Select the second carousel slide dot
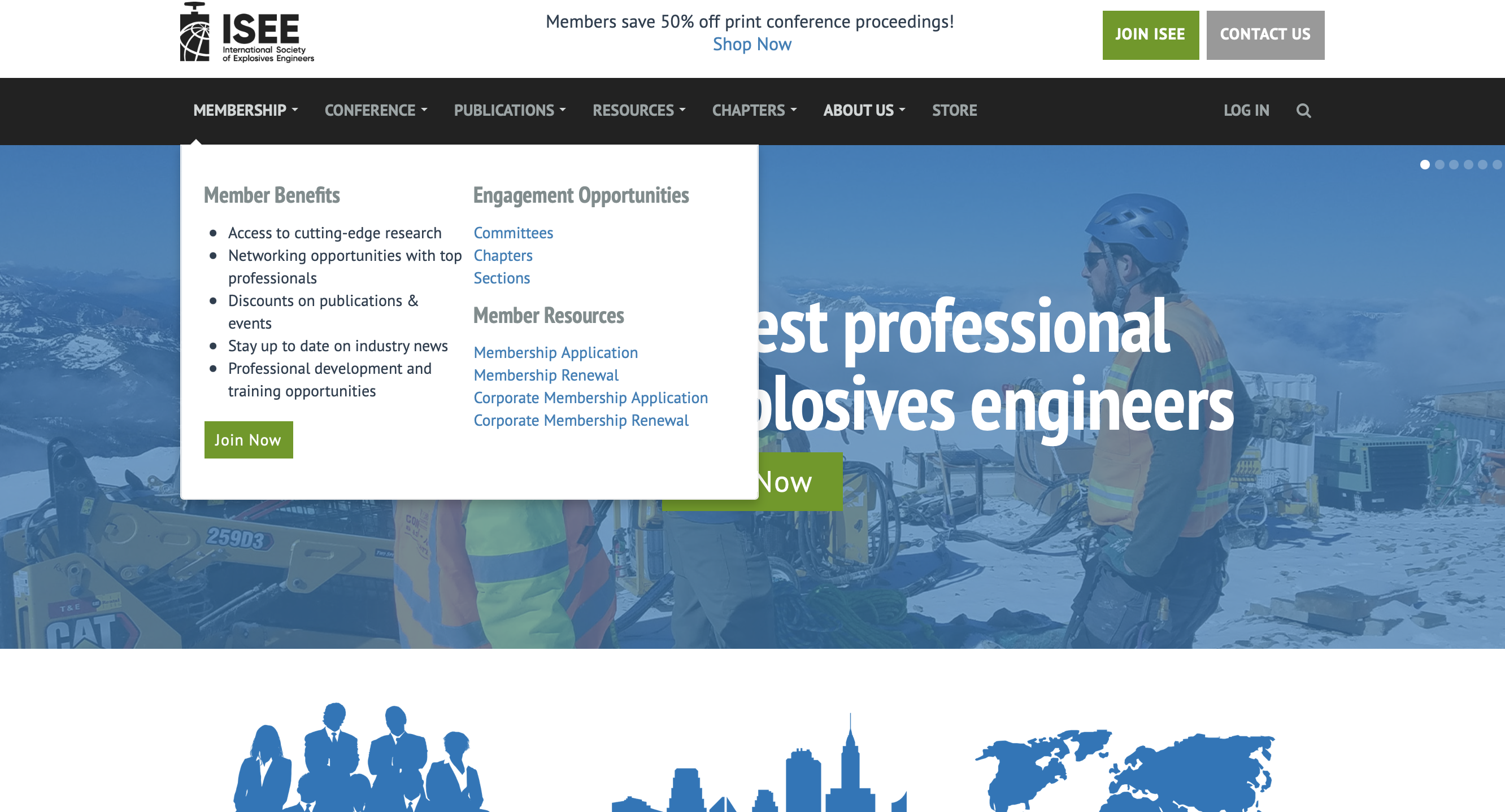Image resolution: width=1505 pixels, height=812 pixels. (1439, 165)
